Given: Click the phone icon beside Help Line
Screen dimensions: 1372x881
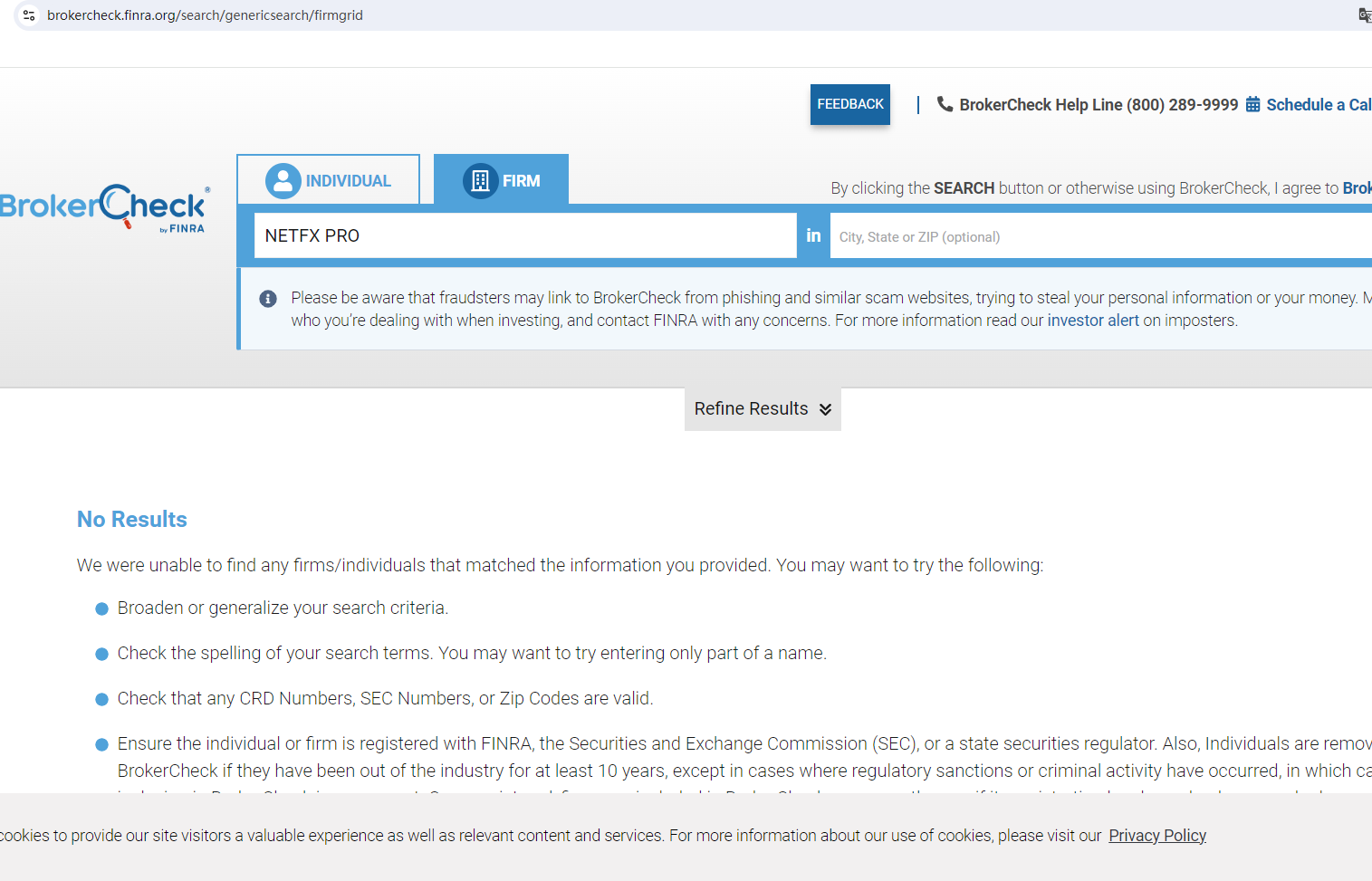Looking at the screenshot, I should 945,104.
